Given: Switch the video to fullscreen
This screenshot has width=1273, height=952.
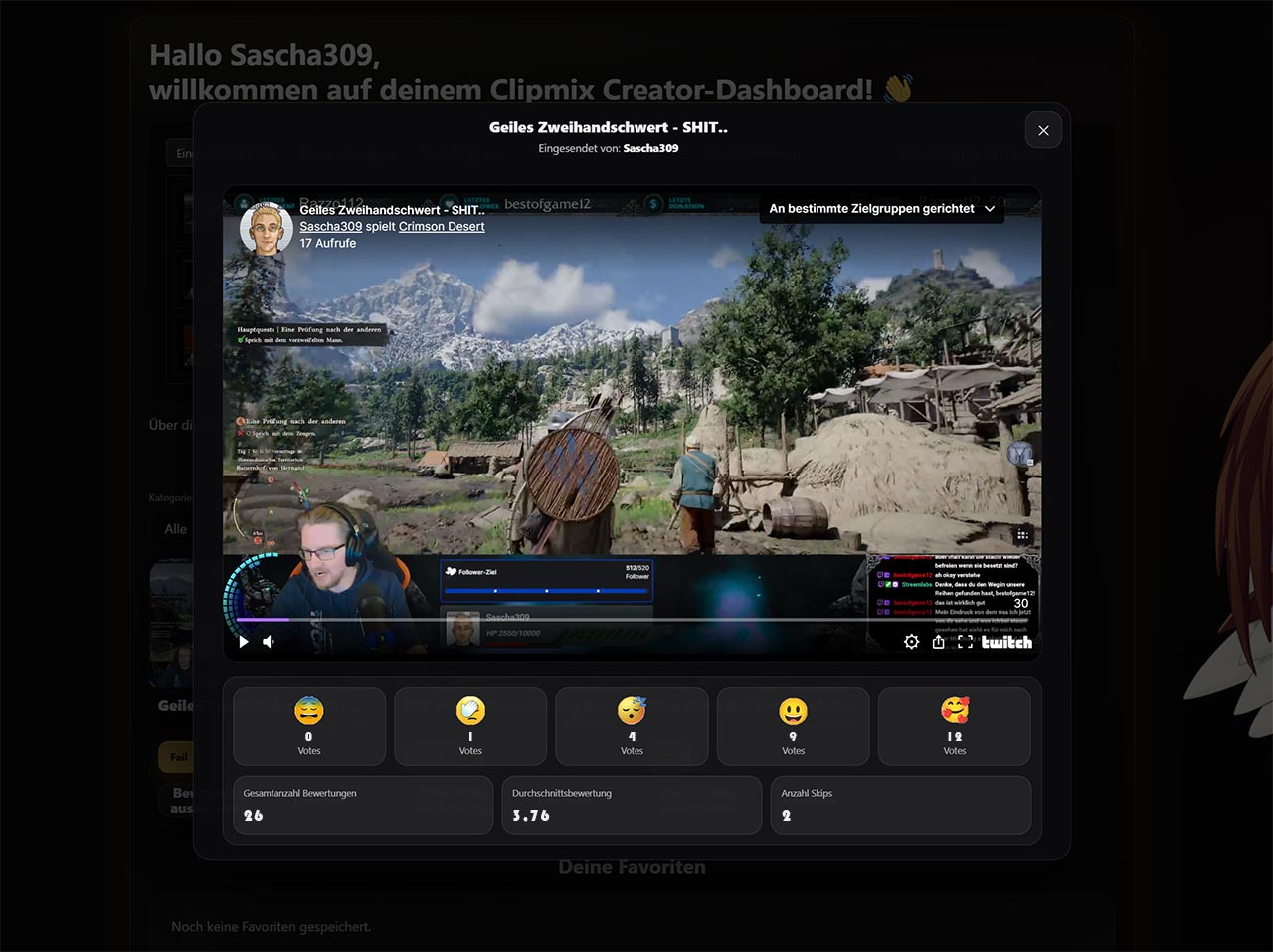Looking at the screenshot, I should tap(965, 642).
